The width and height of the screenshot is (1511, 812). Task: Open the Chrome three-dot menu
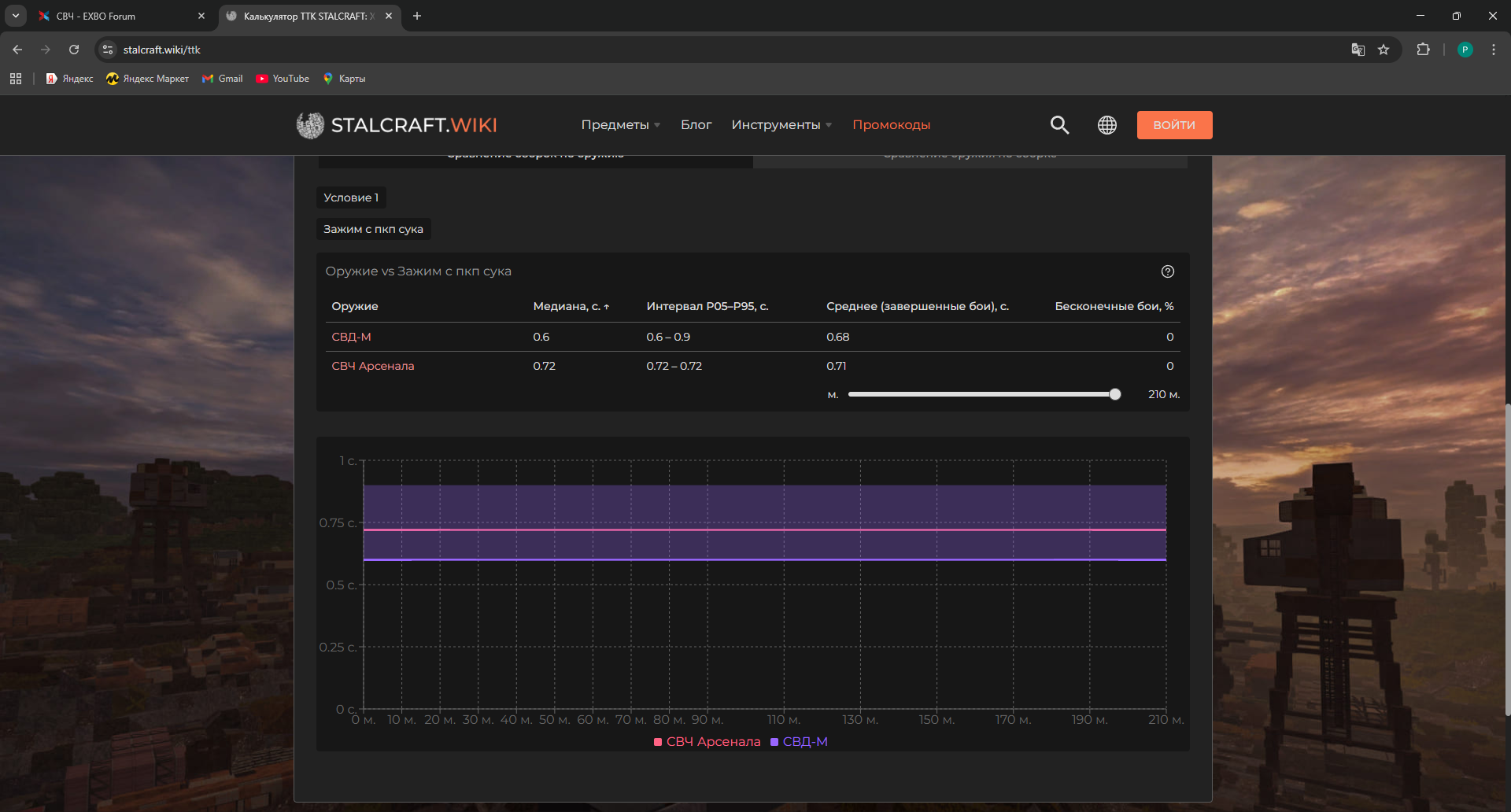point(1494,50)
